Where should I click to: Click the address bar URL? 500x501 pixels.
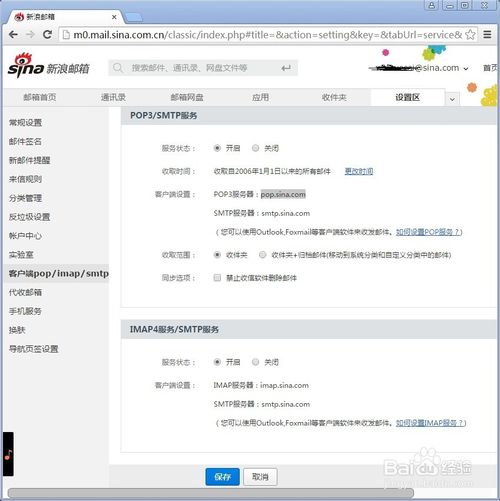pos(268,35)
